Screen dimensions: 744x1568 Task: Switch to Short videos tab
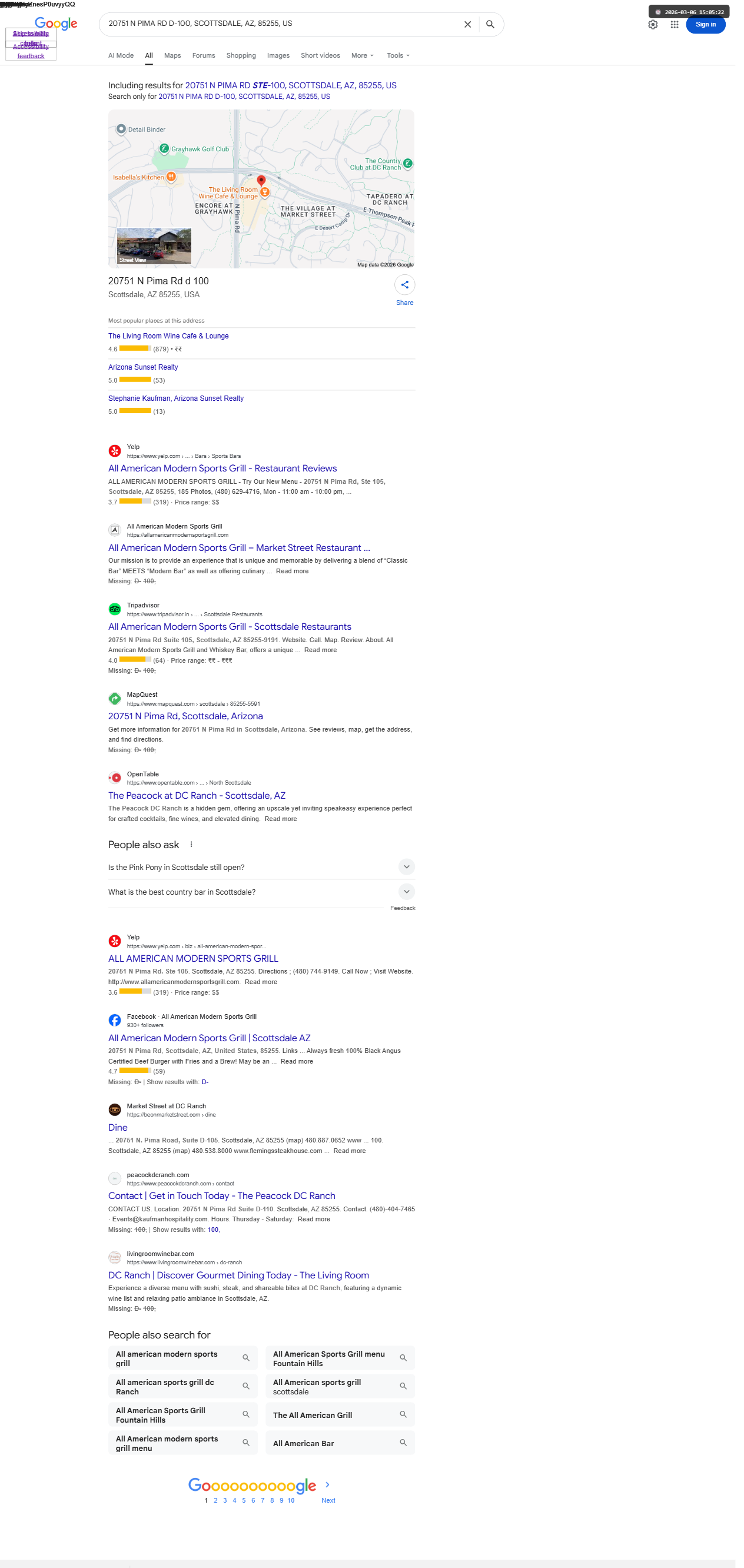pyautogui.click(x=324, y=56)
